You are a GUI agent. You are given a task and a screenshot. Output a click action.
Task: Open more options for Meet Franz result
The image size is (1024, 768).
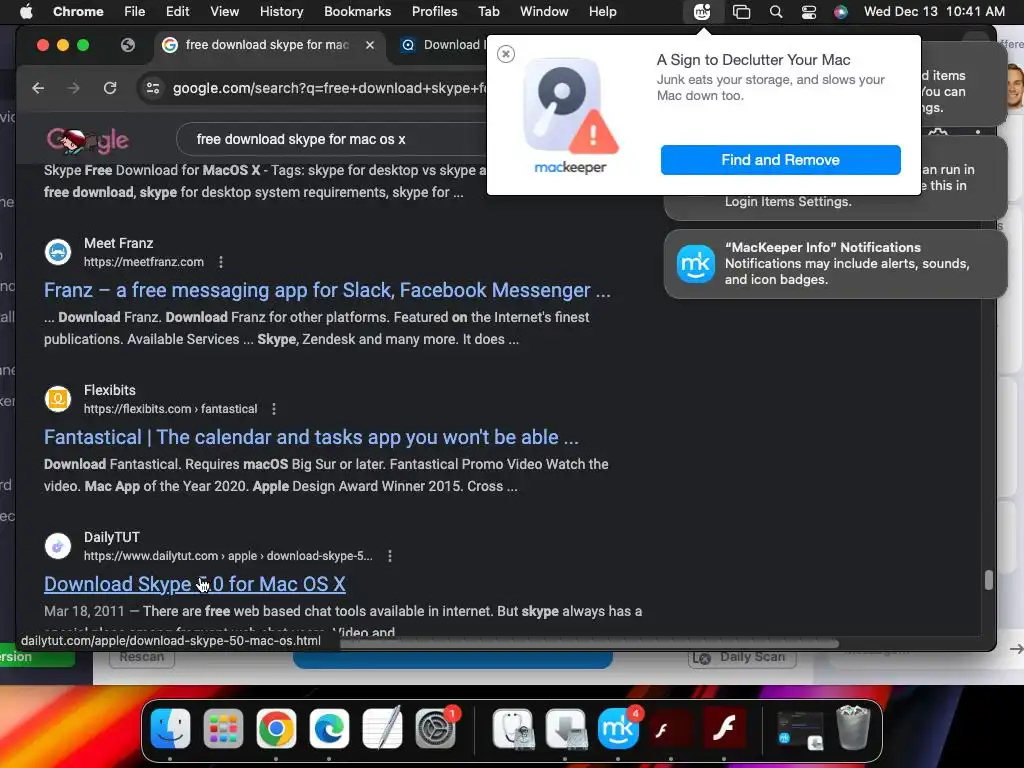pos(221,262)
